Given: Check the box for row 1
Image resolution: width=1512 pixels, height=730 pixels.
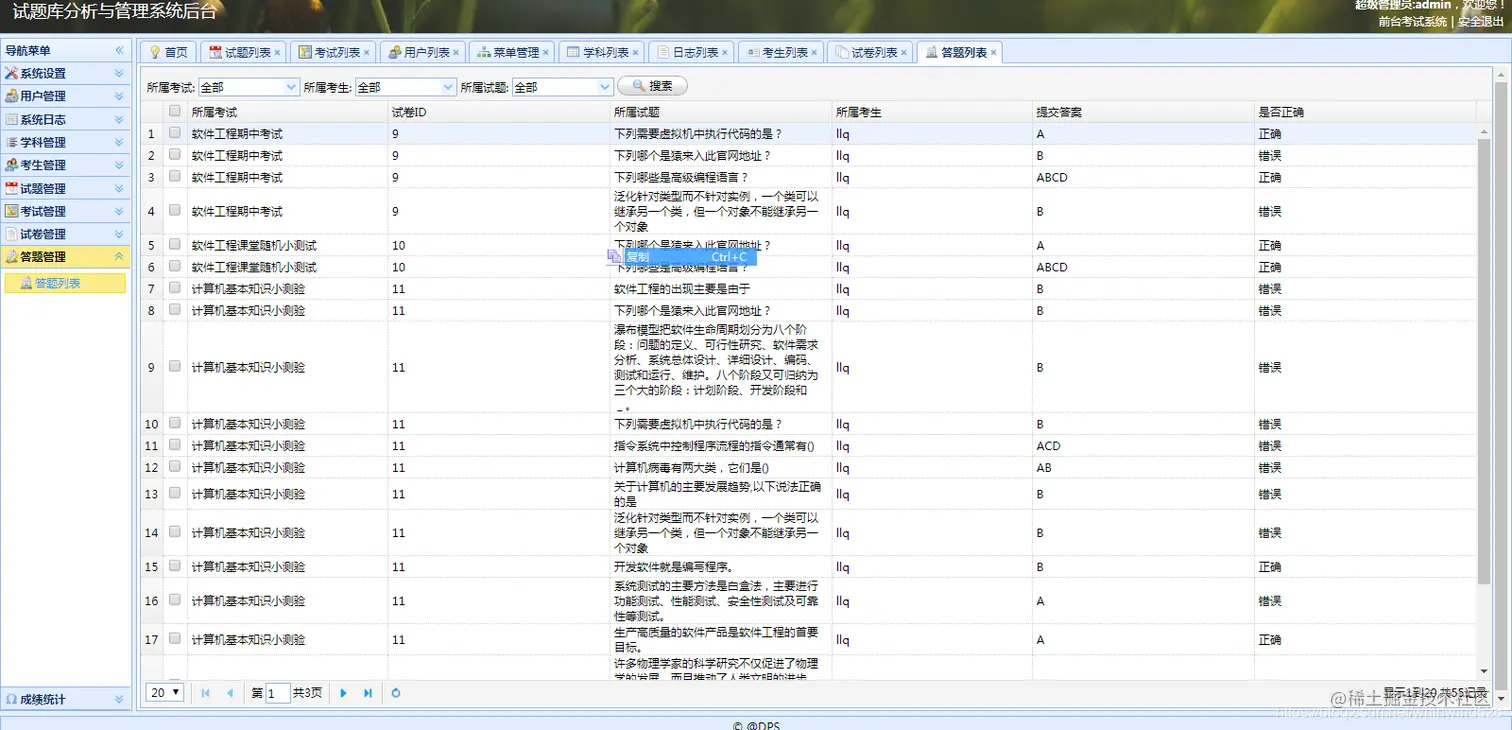Looking at the screenshot, I should click(175, 132).
